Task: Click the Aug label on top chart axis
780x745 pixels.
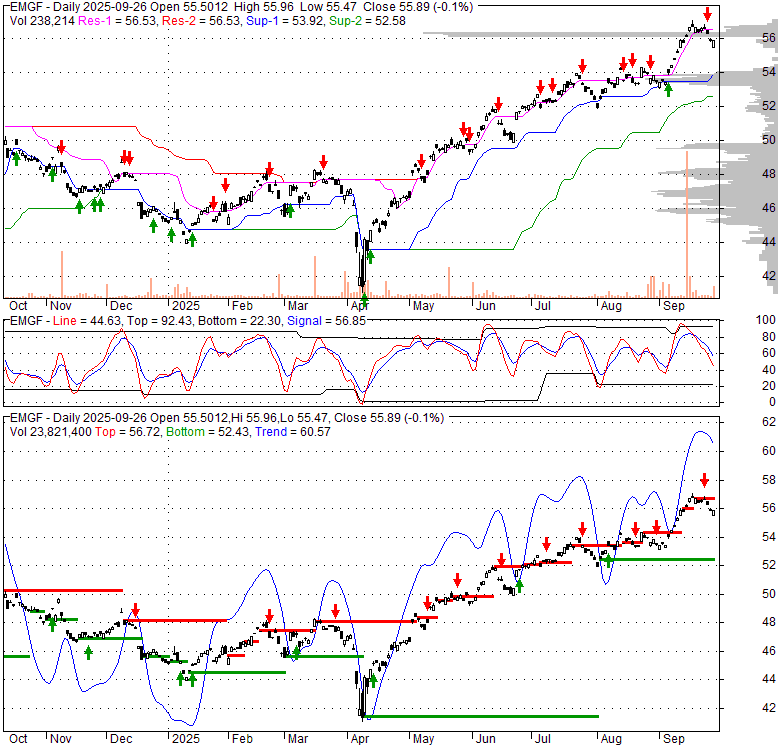Action: coord(611,306)
